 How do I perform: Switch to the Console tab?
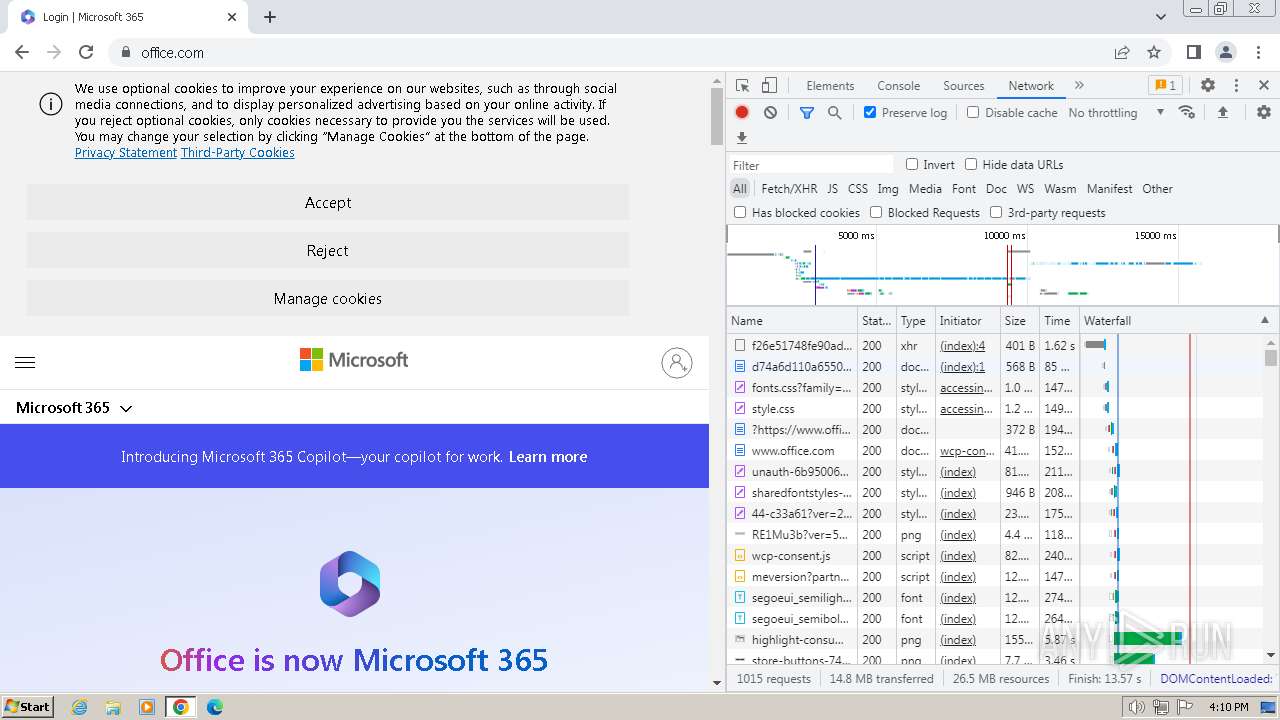[x=898, y=86]
